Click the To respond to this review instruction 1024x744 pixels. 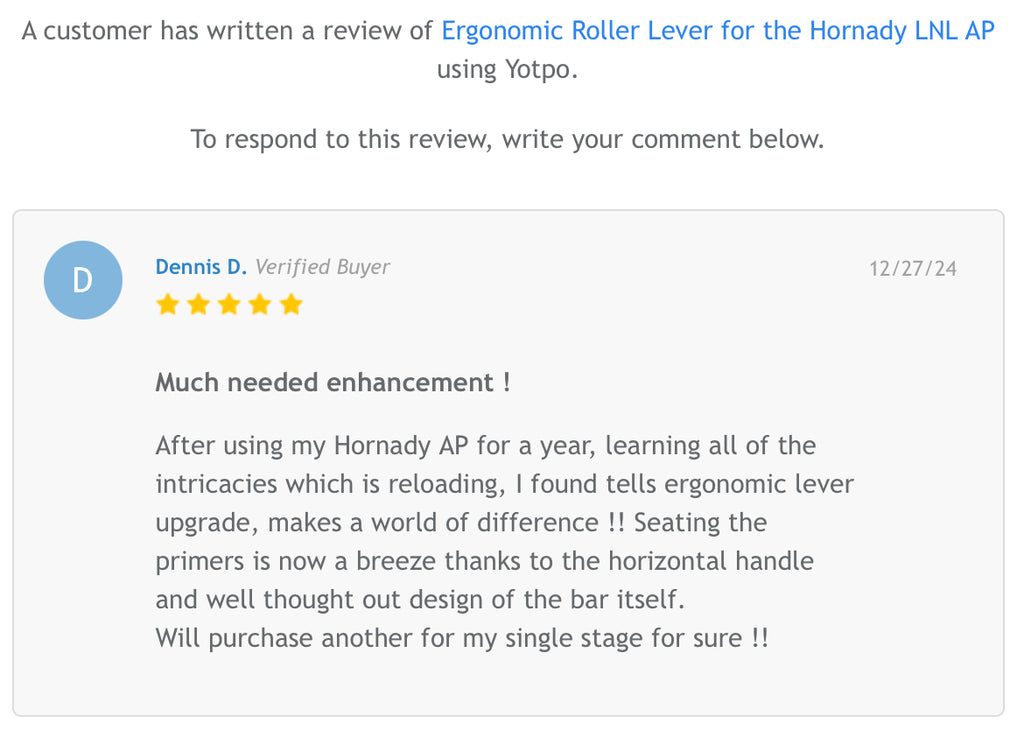click(507, 139)
